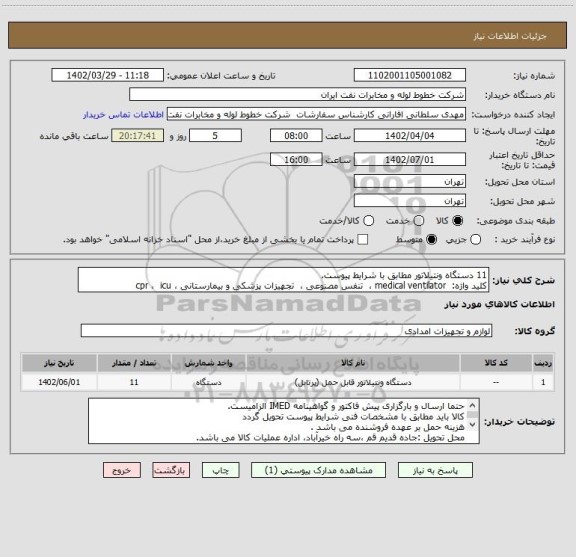Click the item name دستگاه ونتیلاتور قابل حمل cell
The image size is (576, 557).
click(x=353, y=382)
